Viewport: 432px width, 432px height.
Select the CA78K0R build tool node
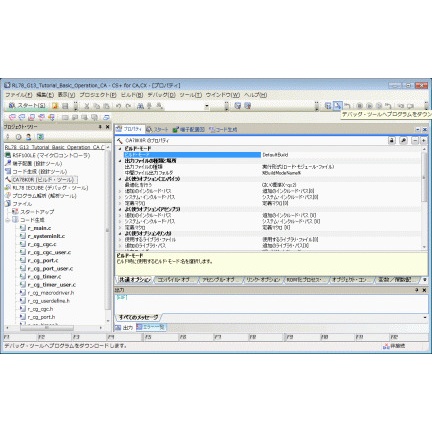(43, 180)
